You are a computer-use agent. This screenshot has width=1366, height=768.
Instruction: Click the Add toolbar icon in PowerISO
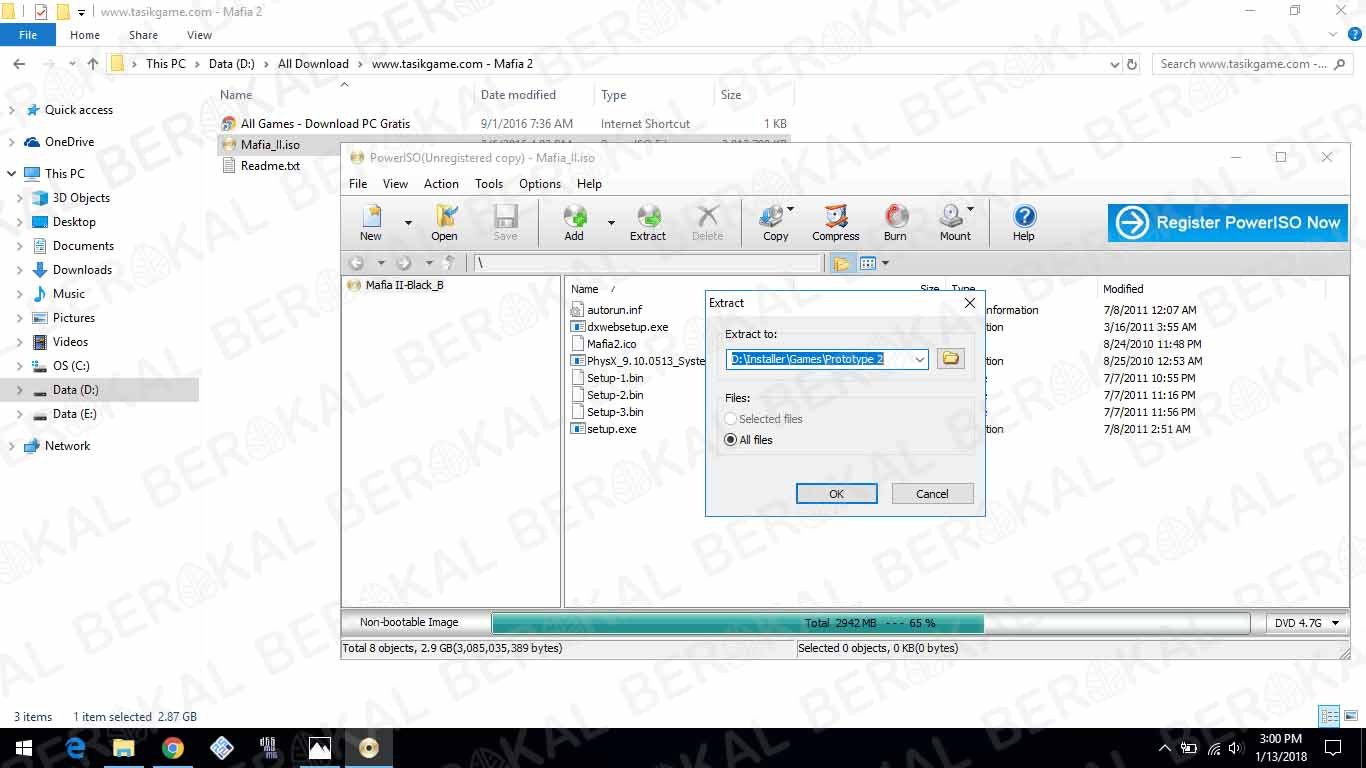(x=574, y=222)
